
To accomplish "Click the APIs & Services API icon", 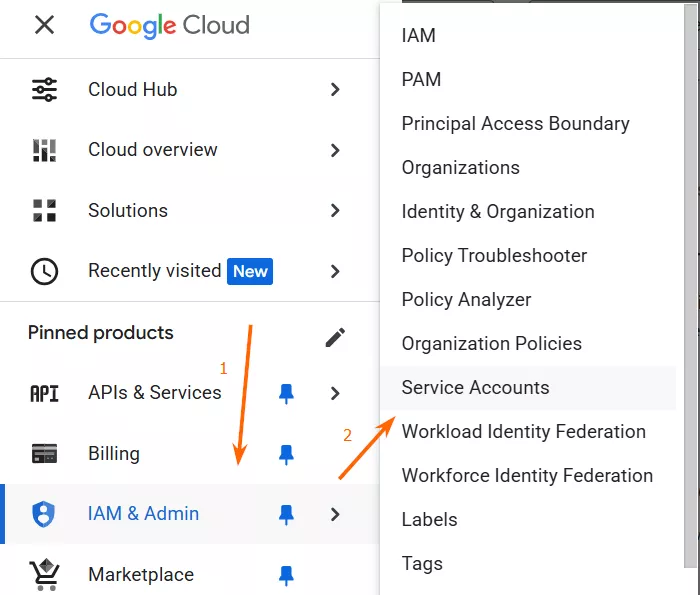I will [44, 393].
